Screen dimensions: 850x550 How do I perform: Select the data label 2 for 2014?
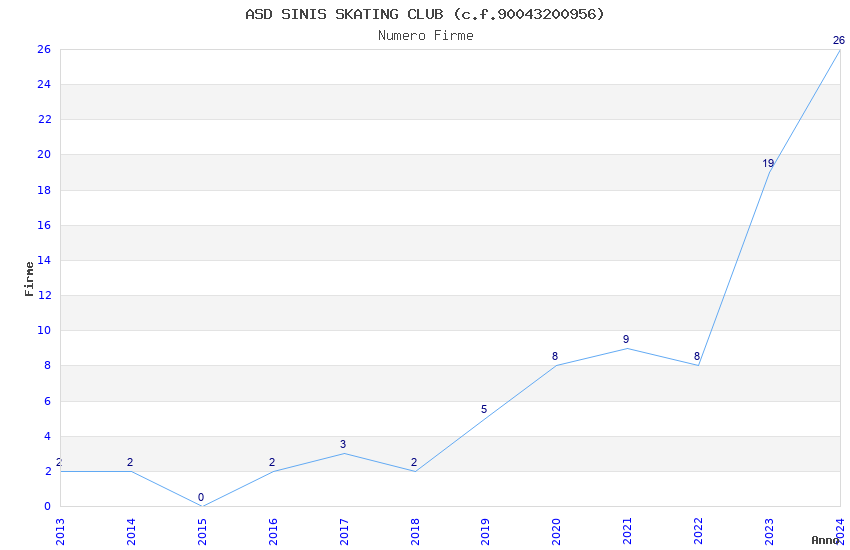(130, 462)
